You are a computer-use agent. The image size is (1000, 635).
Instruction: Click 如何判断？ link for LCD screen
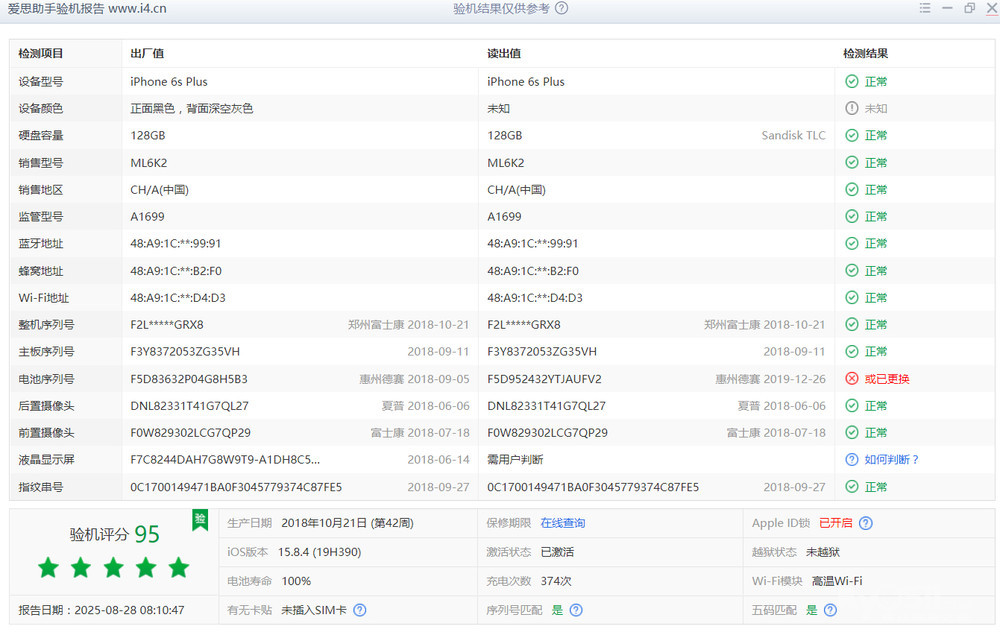(891, 460)
